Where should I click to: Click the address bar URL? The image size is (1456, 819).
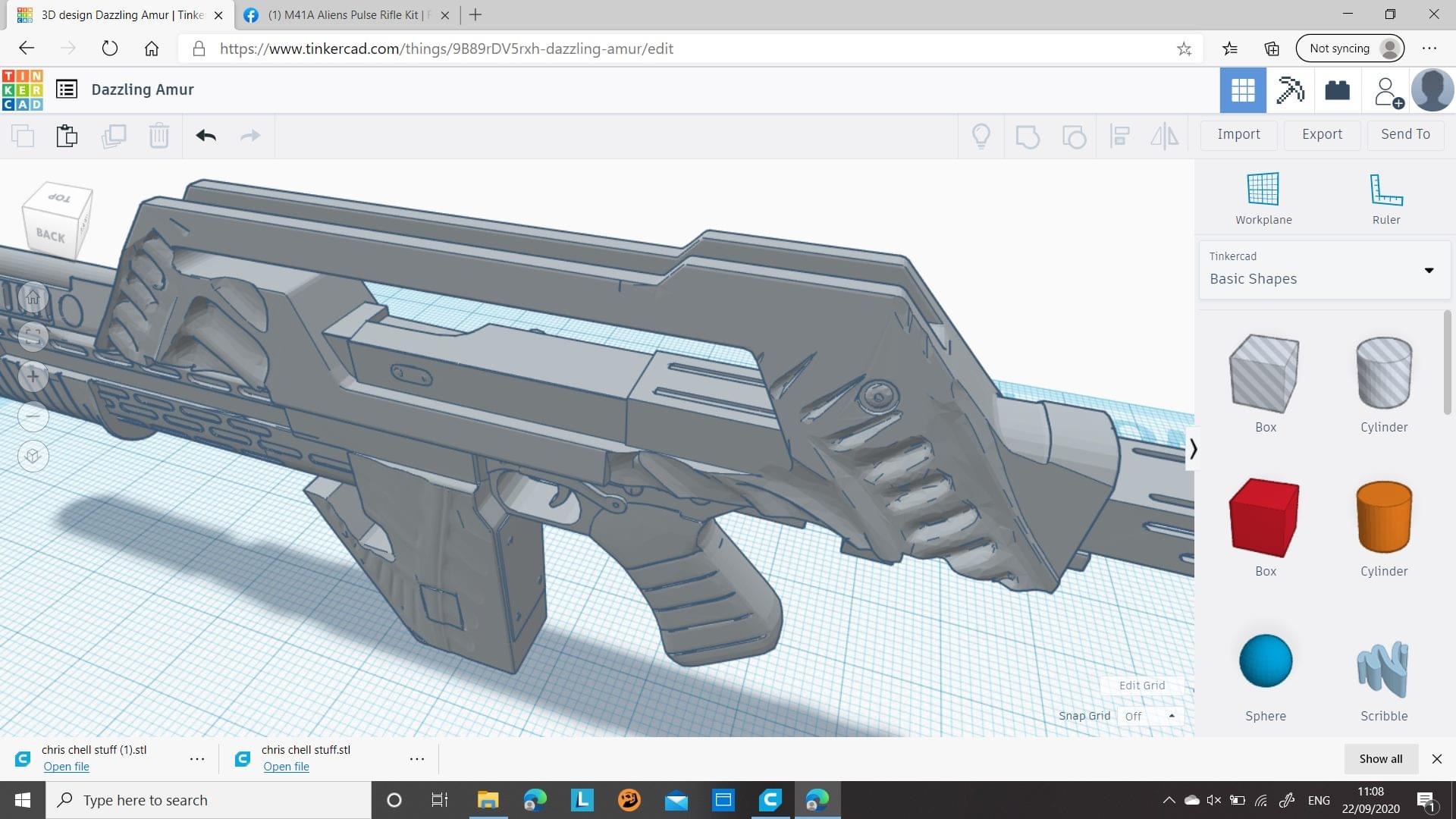447,49
